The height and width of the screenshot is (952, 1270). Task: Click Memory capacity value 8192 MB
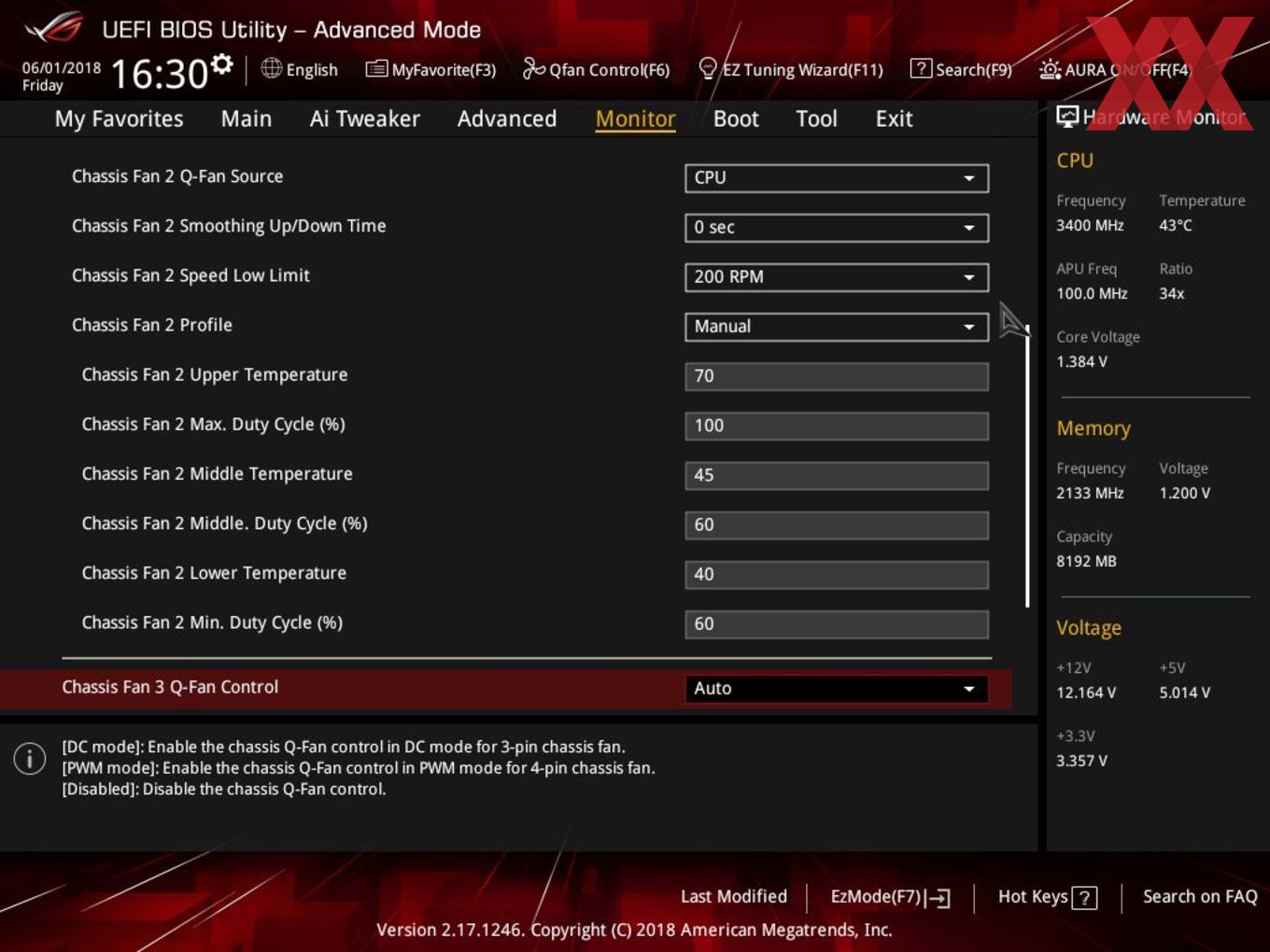point(1086,561)
